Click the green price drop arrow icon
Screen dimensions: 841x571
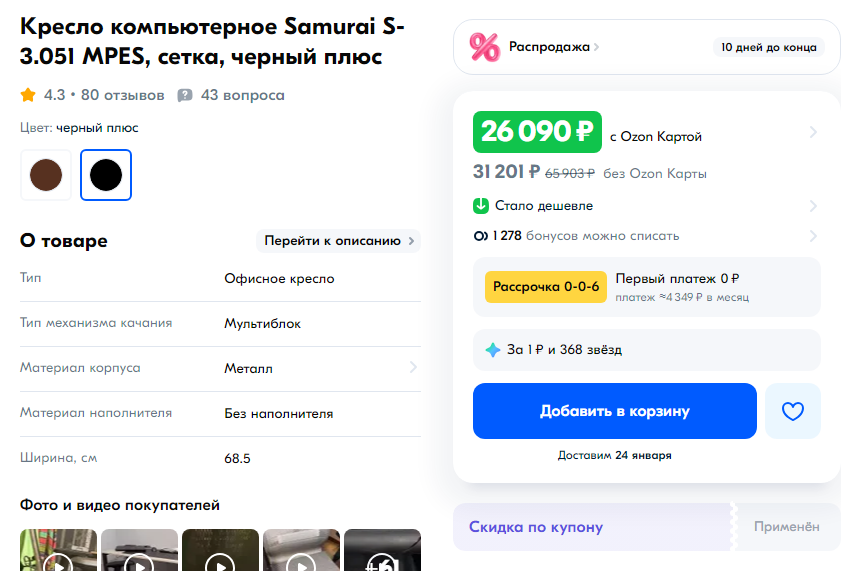[x=481, y=206]
